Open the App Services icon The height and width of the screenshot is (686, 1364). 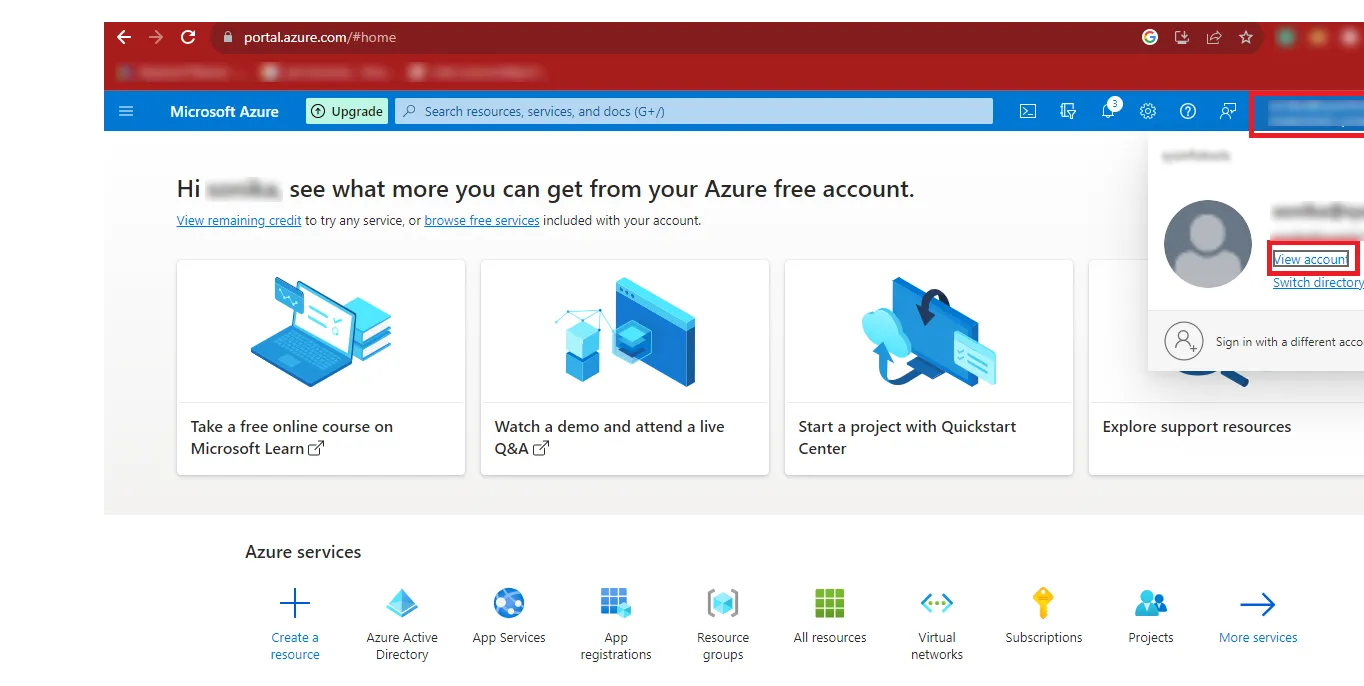(x=509, y=604)
